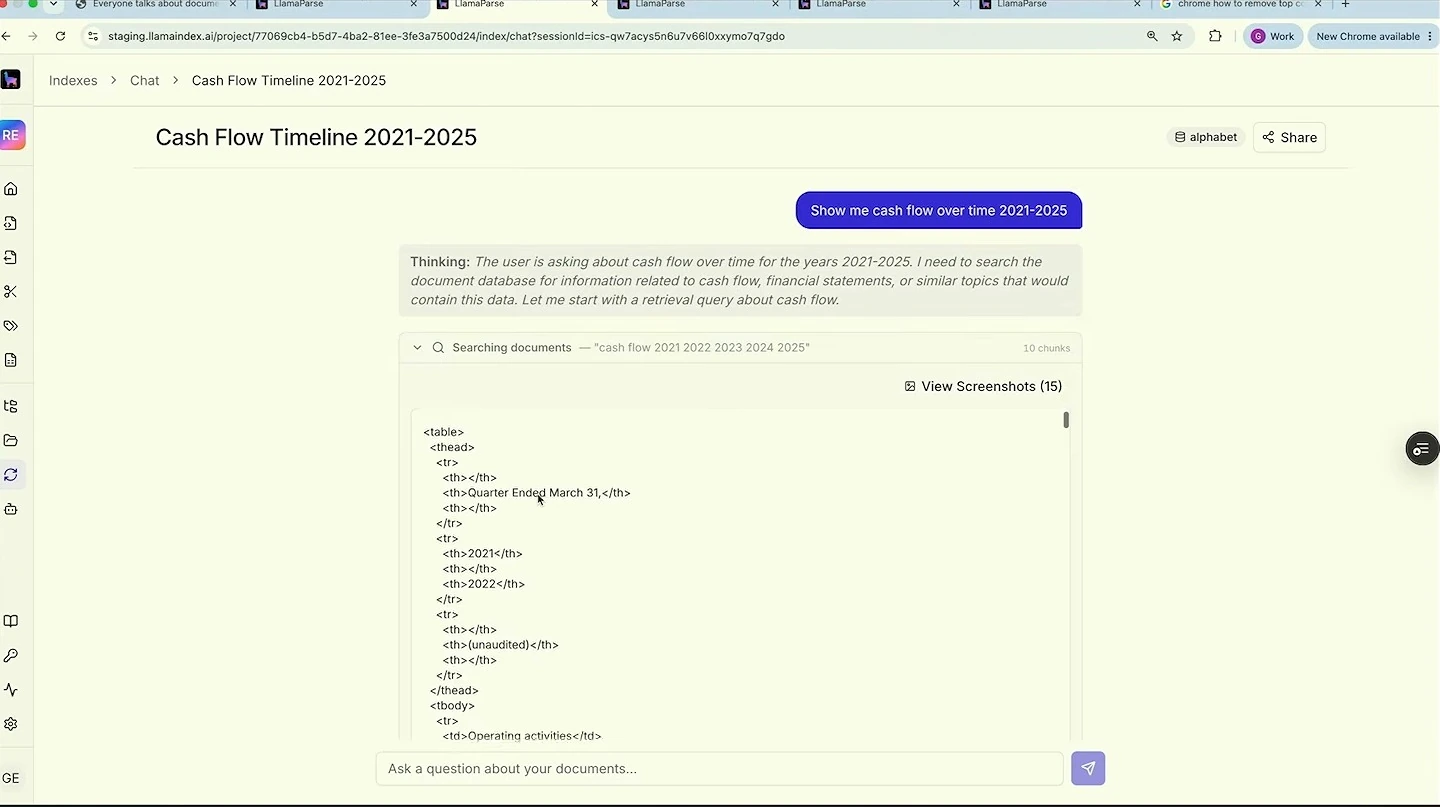Collapse the Searching documents section chevron

point(417,348)
